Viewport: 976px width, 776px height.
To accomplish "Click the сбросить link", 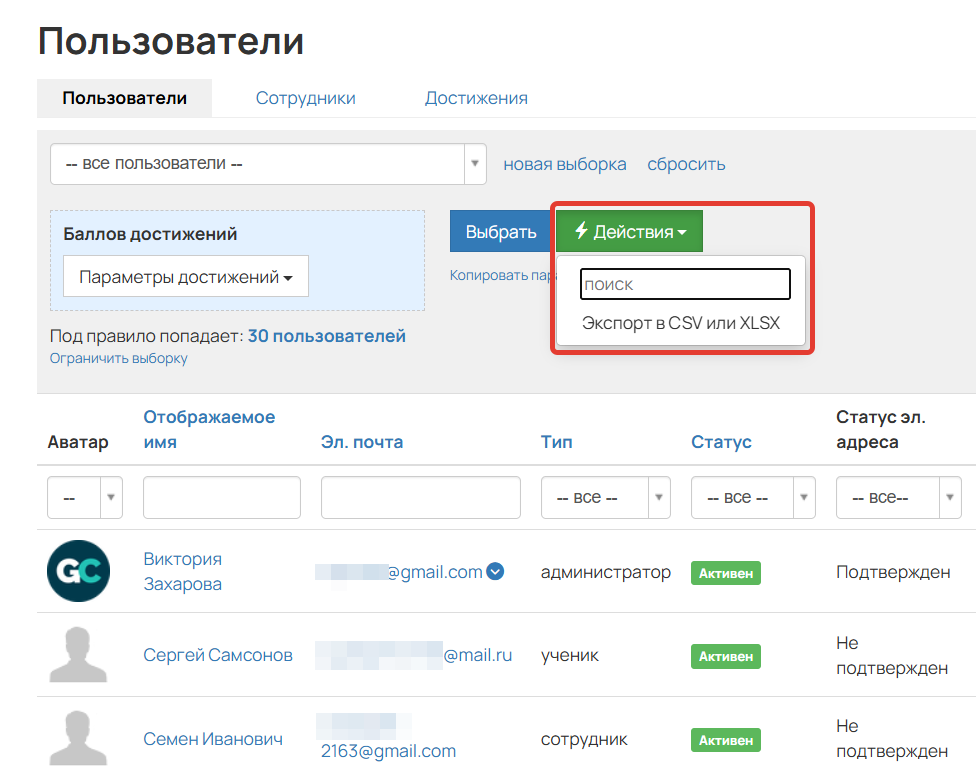I will [x=686, y=163].
